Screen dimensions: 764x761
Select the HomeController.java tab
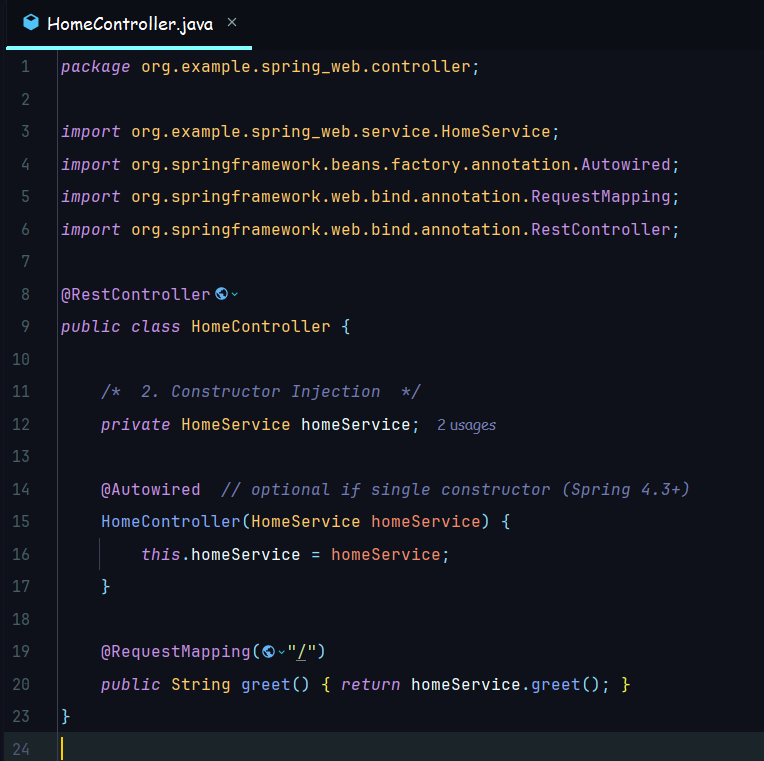click(129, 23)
